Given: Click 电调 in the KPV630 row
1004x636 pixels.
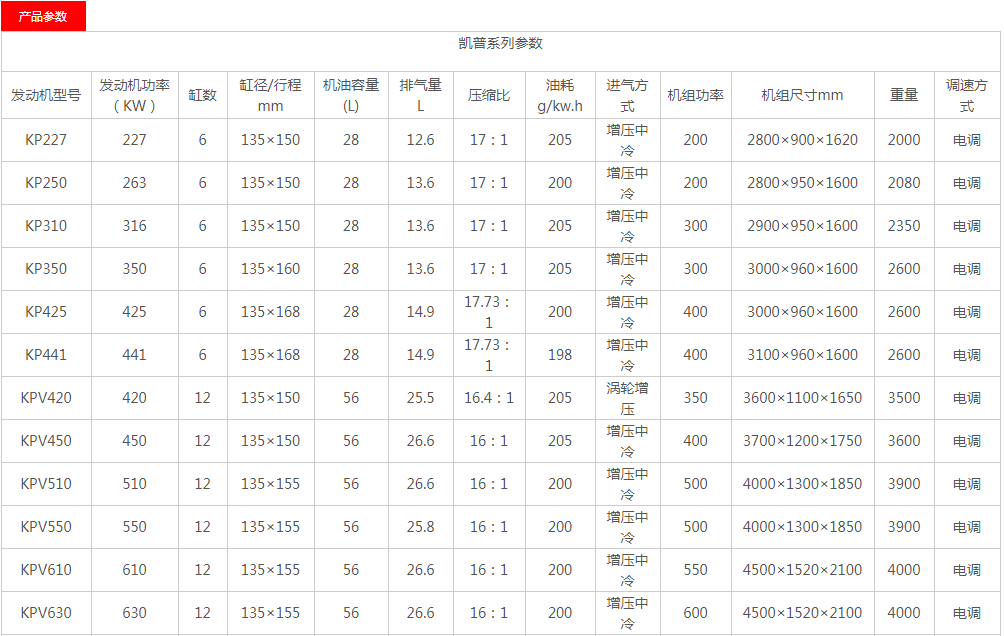Looking at the screenshot, I should [x=967, y=612].
